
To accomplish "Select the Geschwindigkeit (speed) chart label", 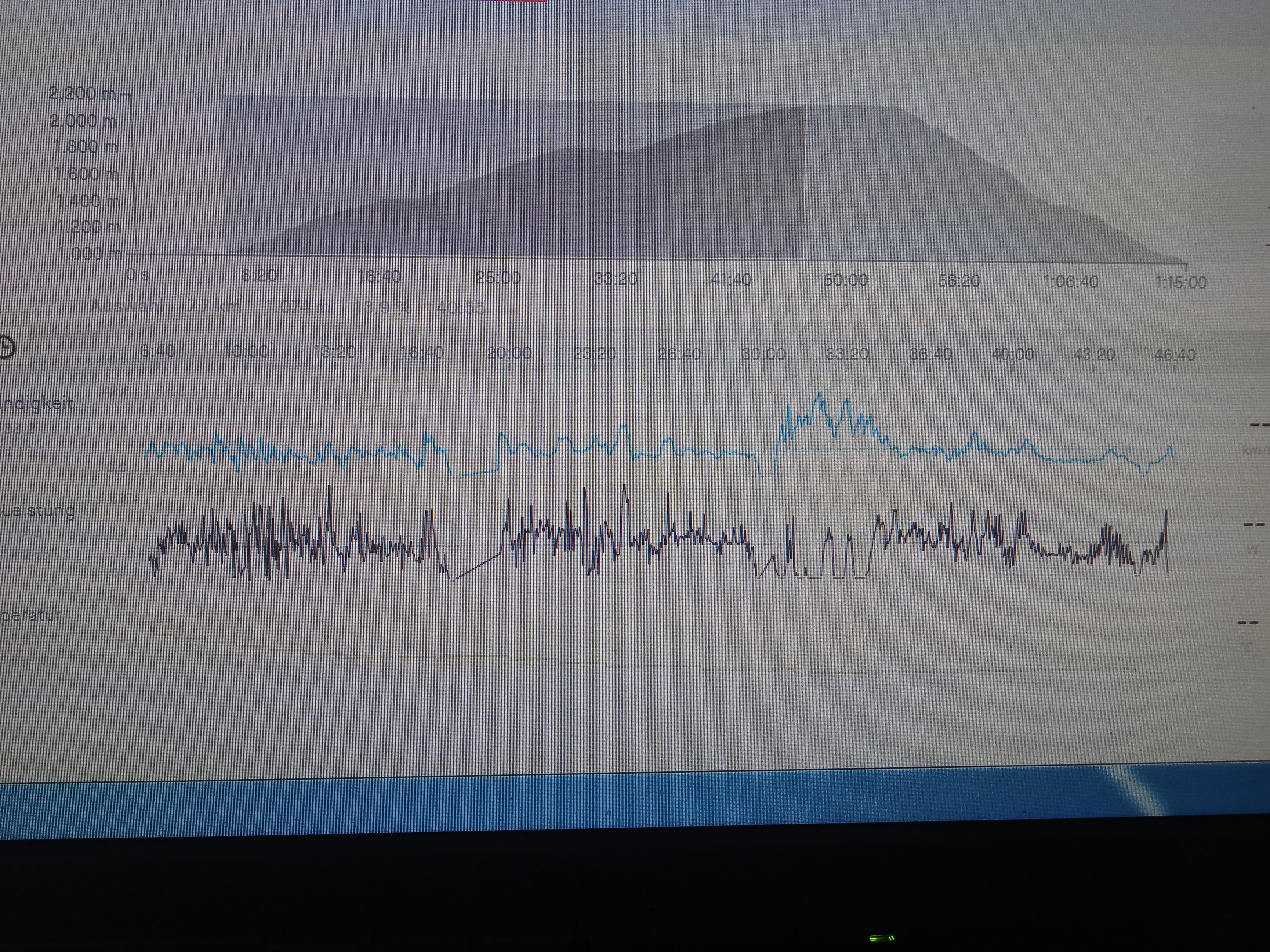I will click(x=36, y=403).
